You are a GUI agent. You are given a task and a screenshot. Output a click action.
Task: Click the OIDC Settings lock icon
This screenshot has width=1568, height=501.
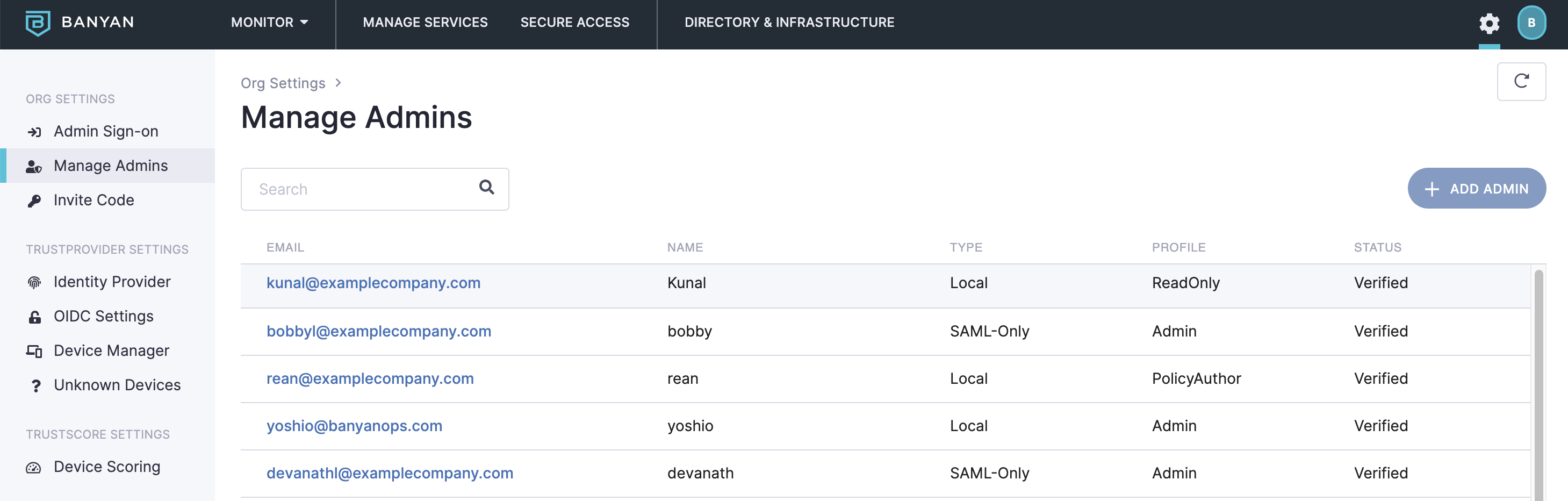coord(35,317)
